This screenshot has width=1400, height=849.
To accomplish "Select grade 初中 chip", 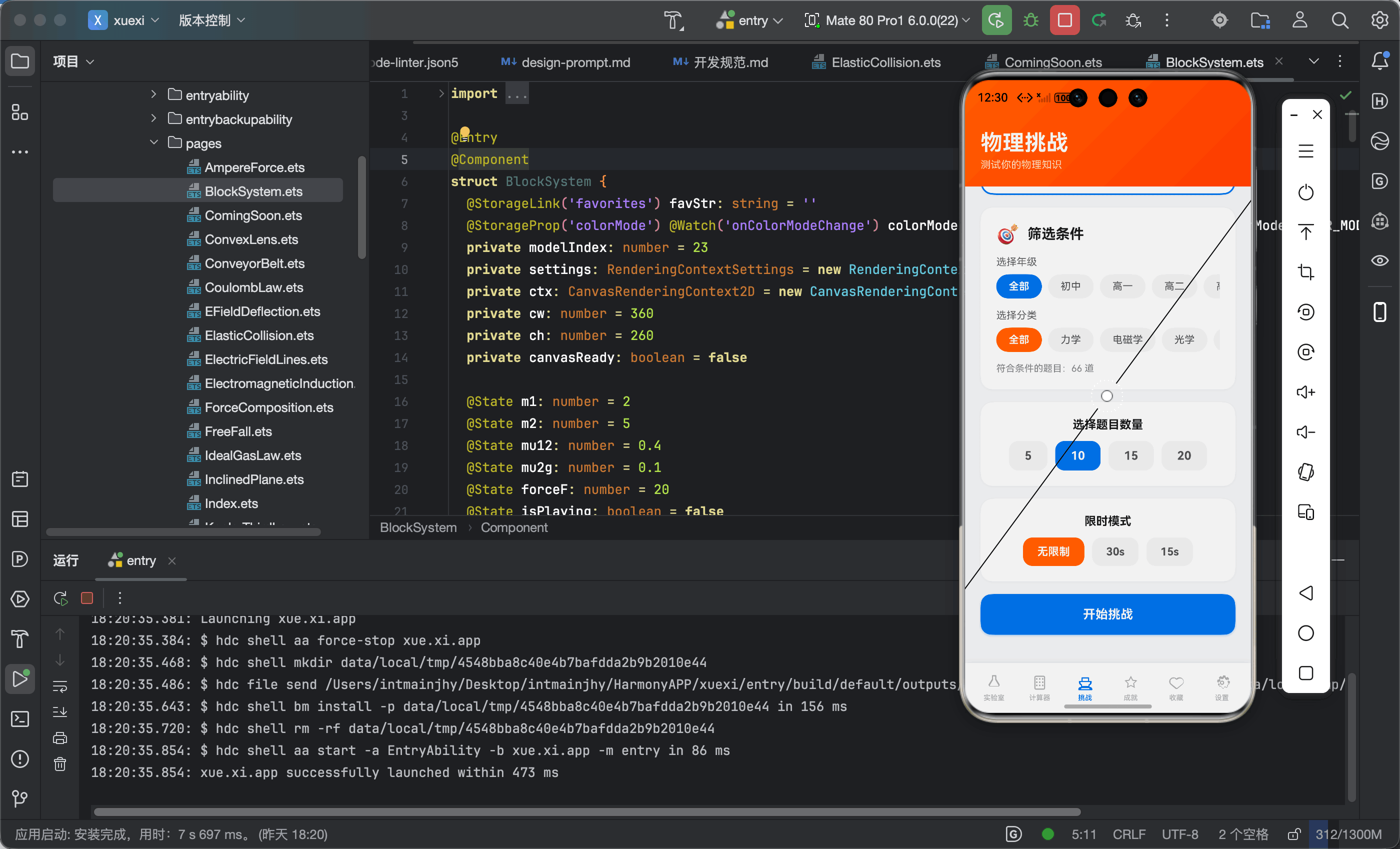I will (x=1070, y=286).
